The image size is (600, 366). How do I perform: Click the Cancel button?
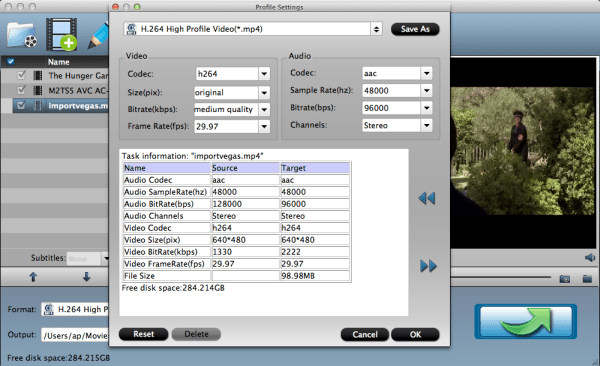pos(365,335)
